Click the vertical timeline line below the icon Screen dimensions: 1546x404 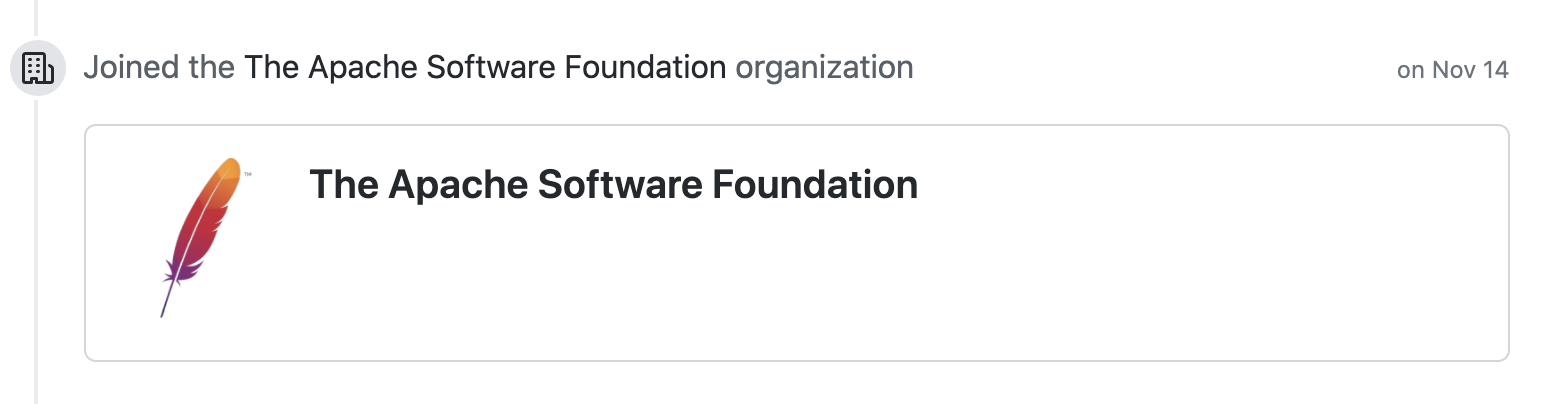[36, 250]
